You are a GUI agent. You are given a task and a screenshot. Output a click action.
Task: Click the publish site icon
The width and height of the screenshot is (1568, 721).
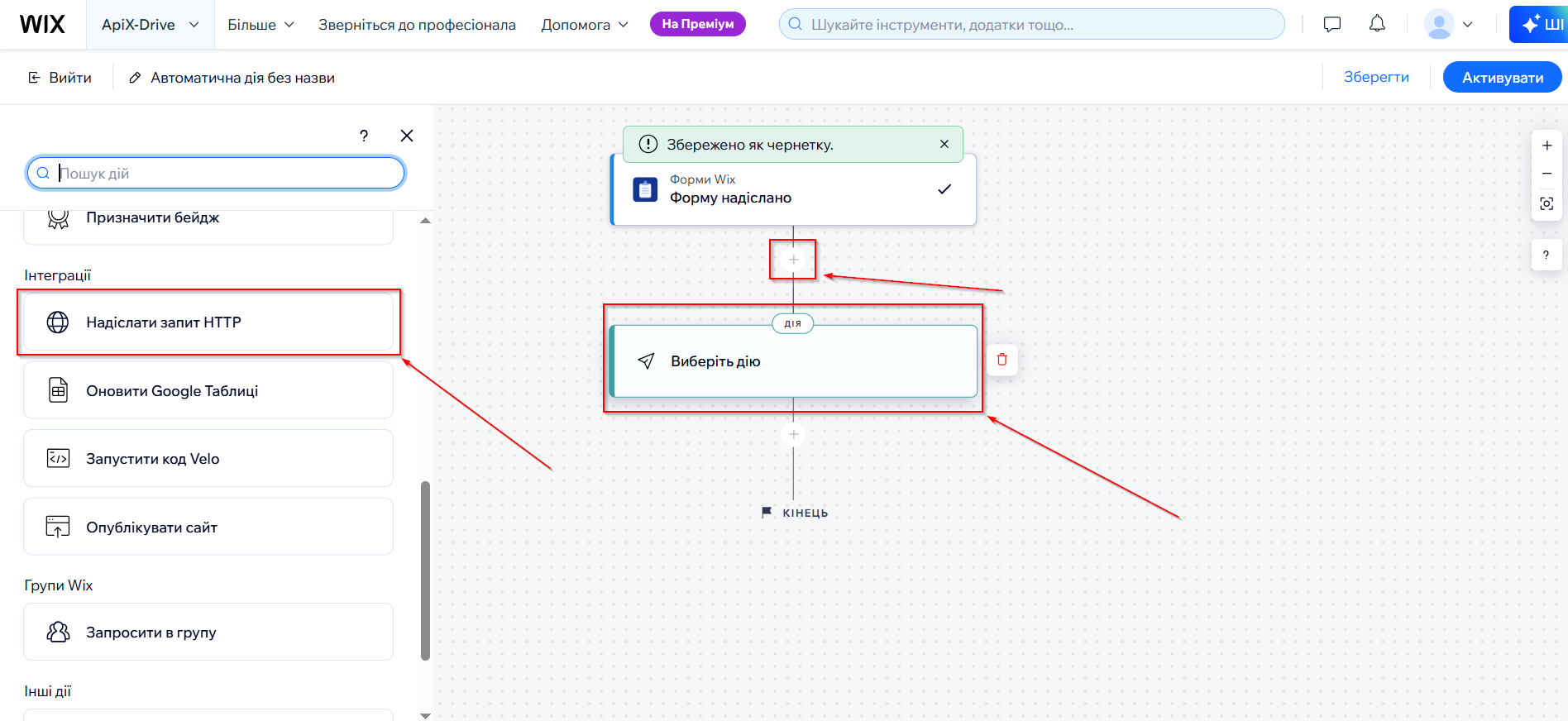(58, 527)
